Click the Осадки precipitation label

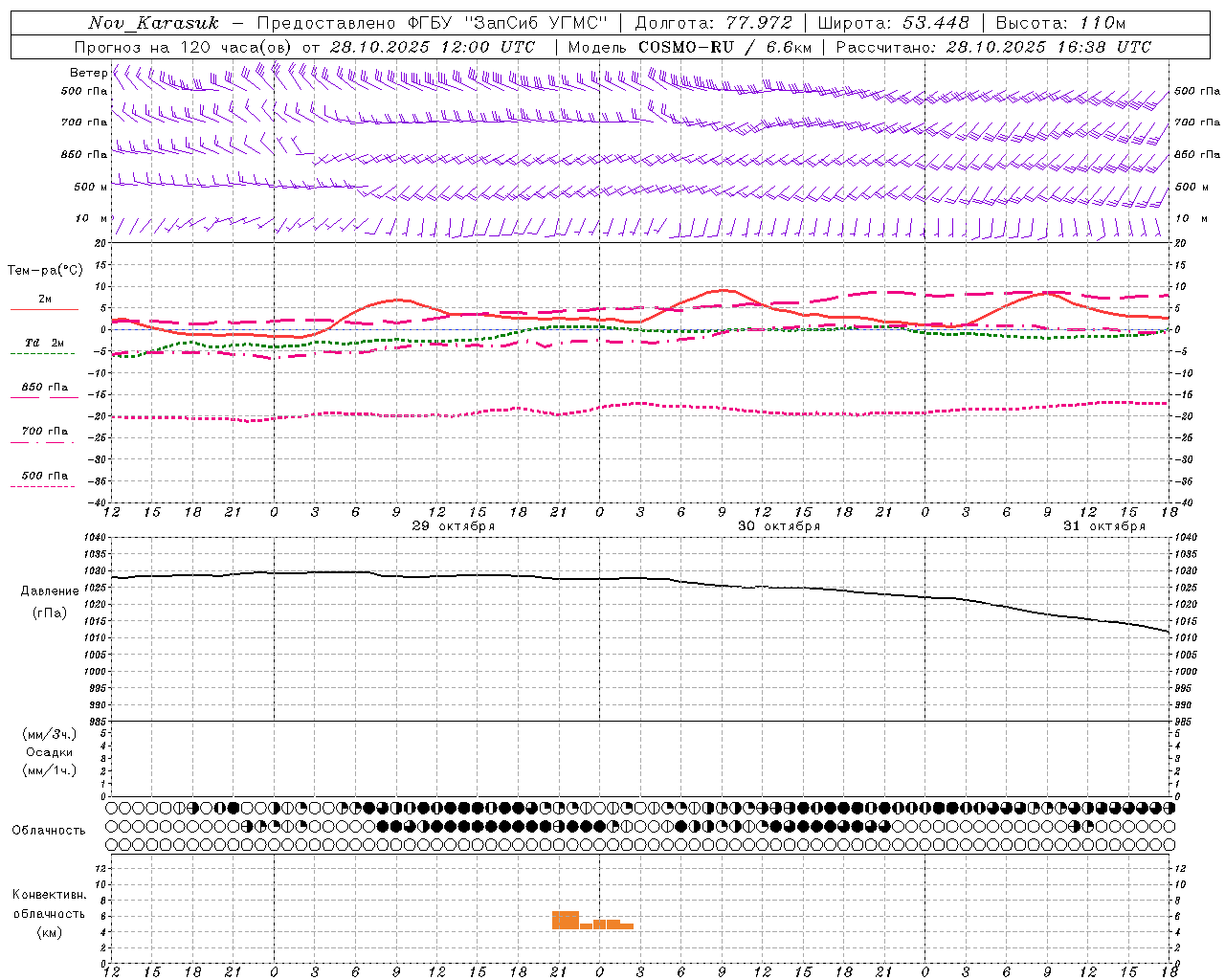50,752
